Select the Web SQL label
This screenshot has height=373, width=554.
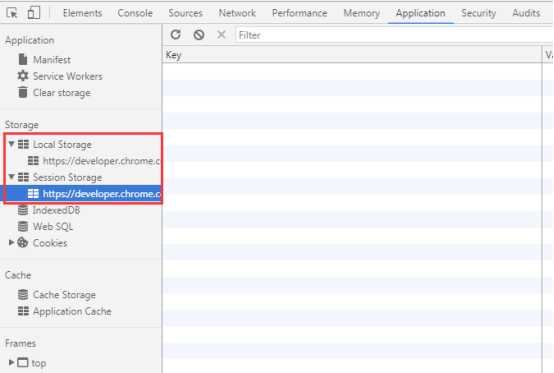point(53,226)
